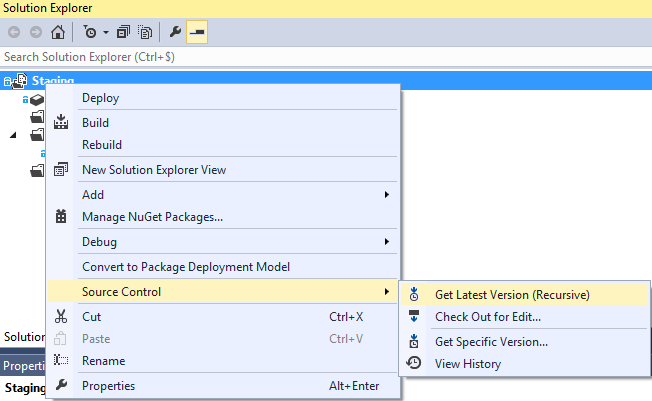Collapse the expanded folder tree node arrow
The height and width of the screenshot is (401, 652).
point(13,134)
